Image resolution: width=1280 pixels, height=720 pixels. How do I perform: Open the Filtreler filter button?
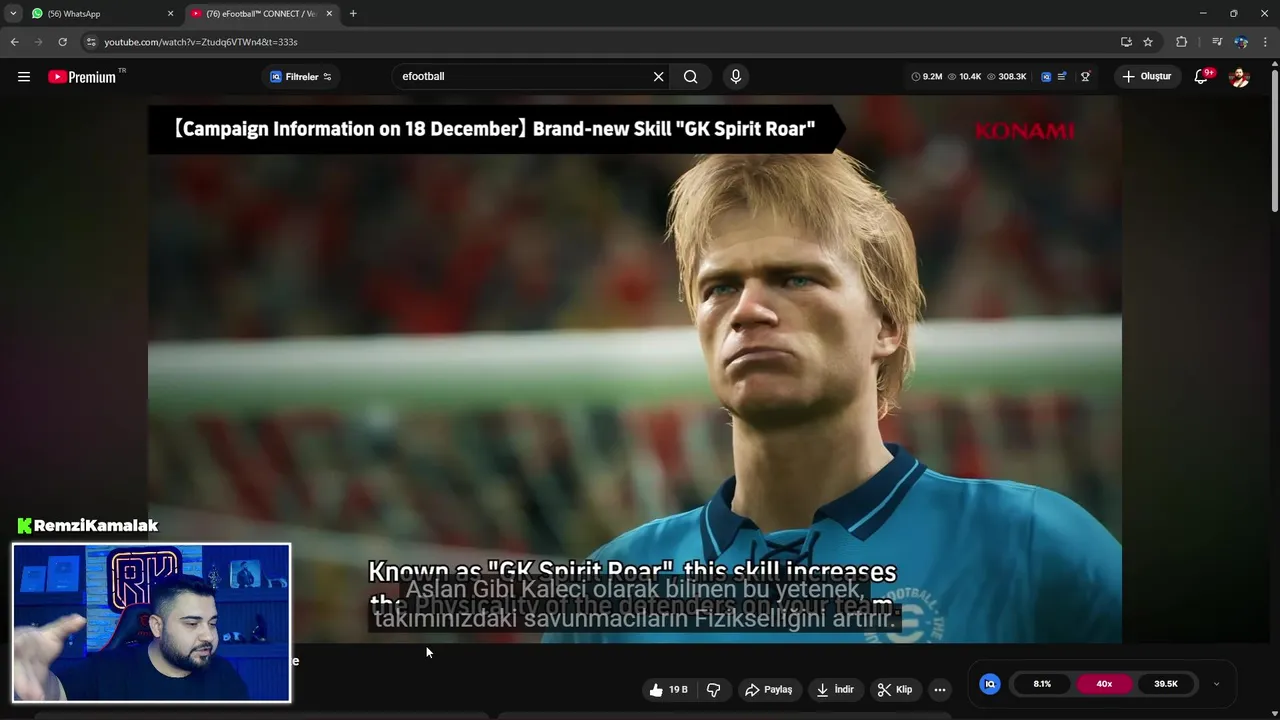pos(300,77)
